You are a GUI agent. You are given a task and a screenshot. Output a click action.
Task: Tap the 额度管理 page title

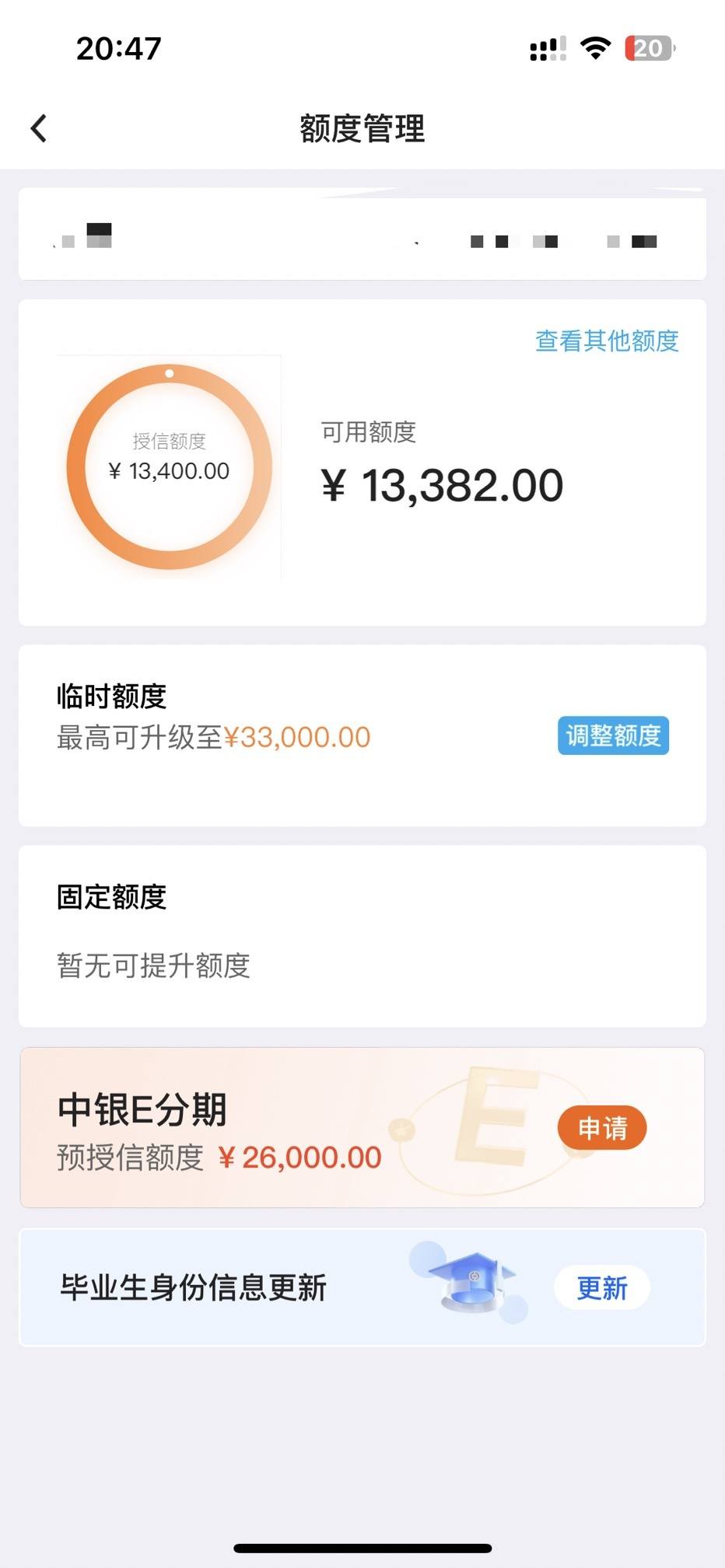[362, 128]
